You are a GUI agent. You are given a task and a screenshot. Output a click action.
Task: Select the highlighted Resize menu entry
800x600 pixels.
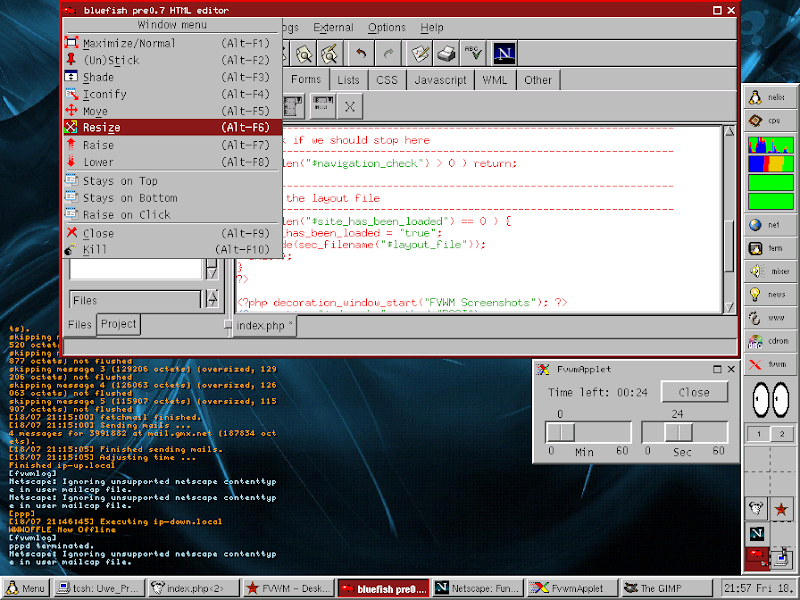(x=172, y=128)
